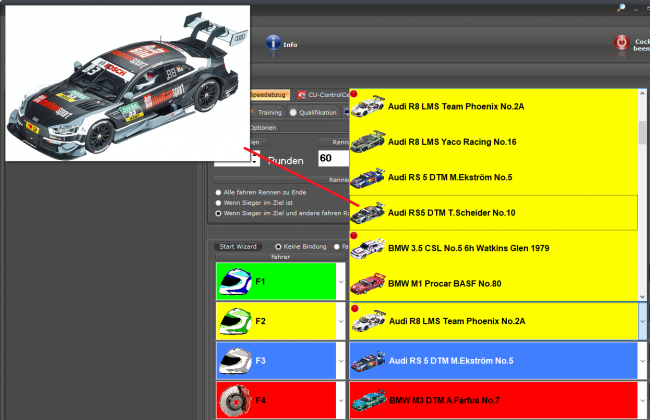Click car thumbnail in F3 blue car field

click(x=369, y=361)
